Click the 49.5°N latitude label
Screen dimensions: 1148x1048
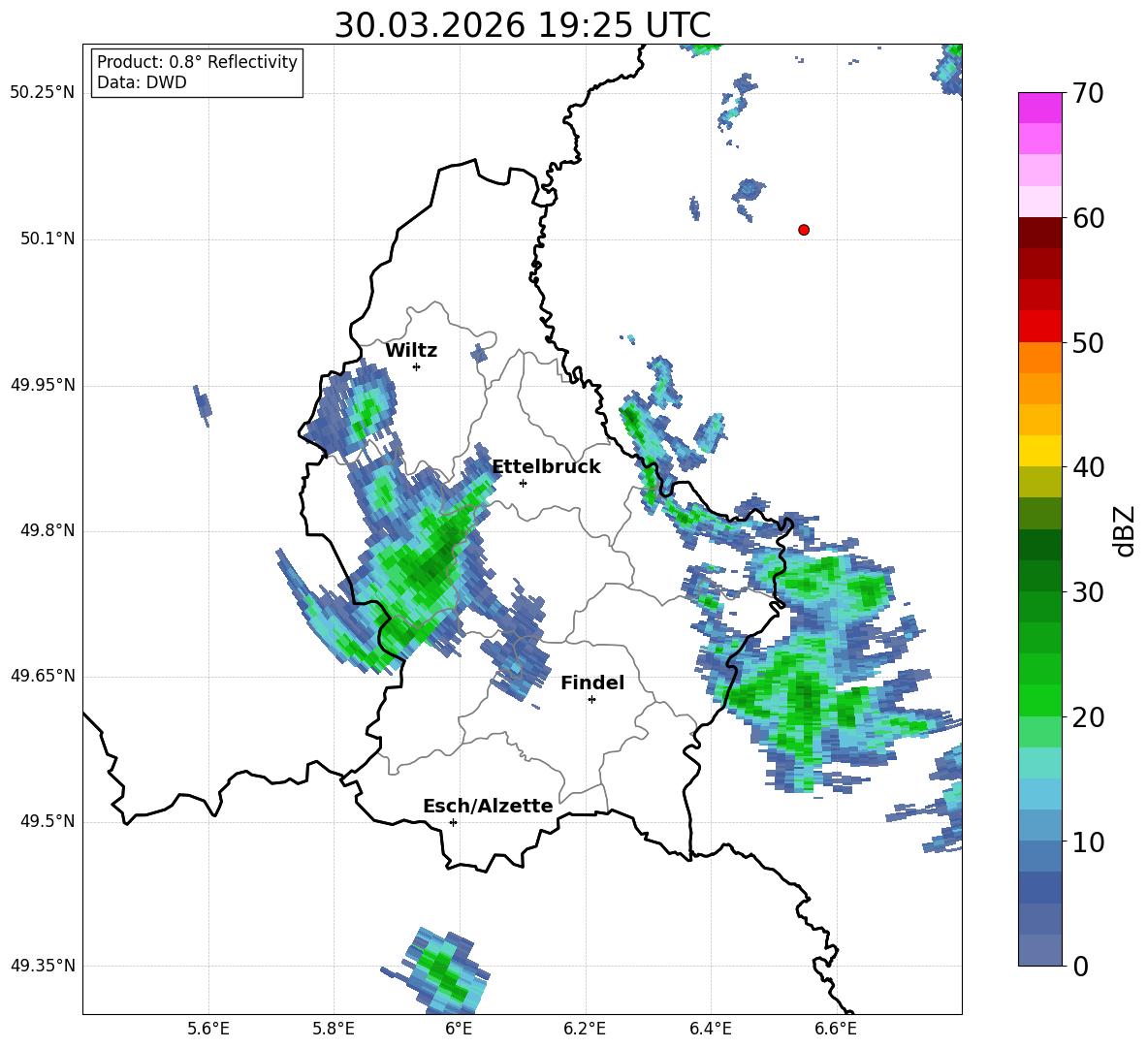[x=48, y=821]
